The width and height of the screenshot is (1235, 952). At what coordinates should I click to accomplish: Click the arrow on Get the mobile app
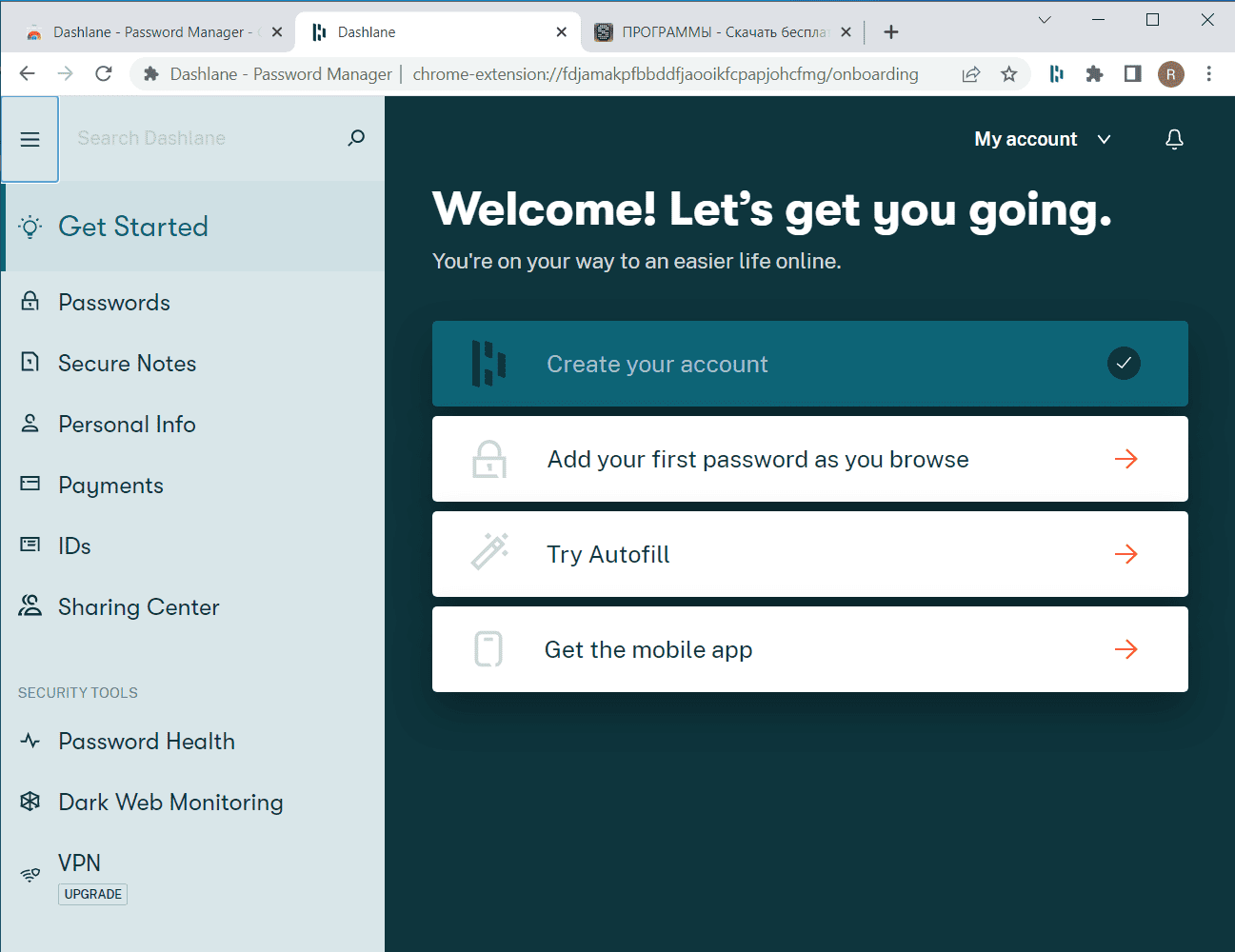(x=1126, y=649)
